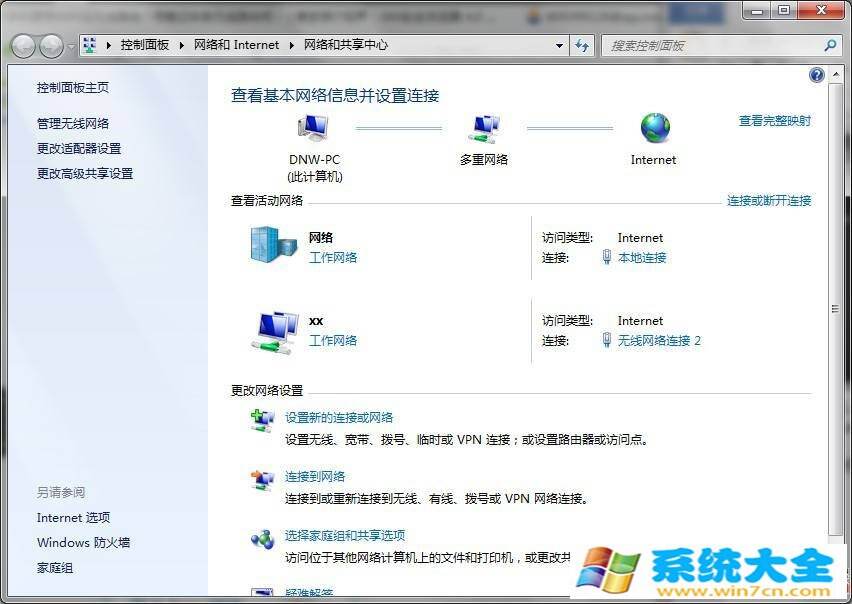Click the plug icon beside 本地连接
Screen dimensions: 852x604
pos(607,257)
